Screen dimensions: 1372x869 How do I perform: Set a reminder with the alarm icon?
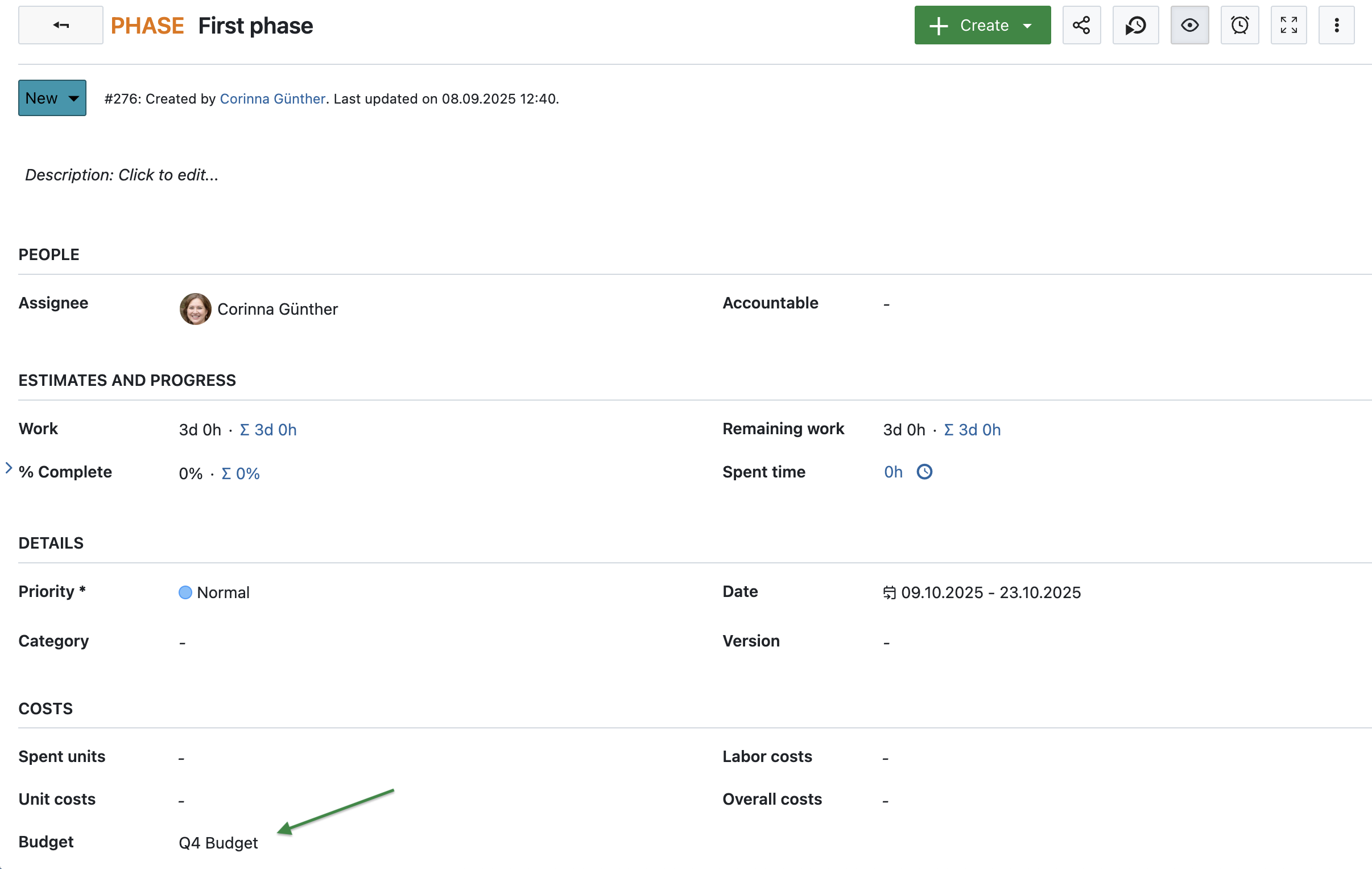1240,25
